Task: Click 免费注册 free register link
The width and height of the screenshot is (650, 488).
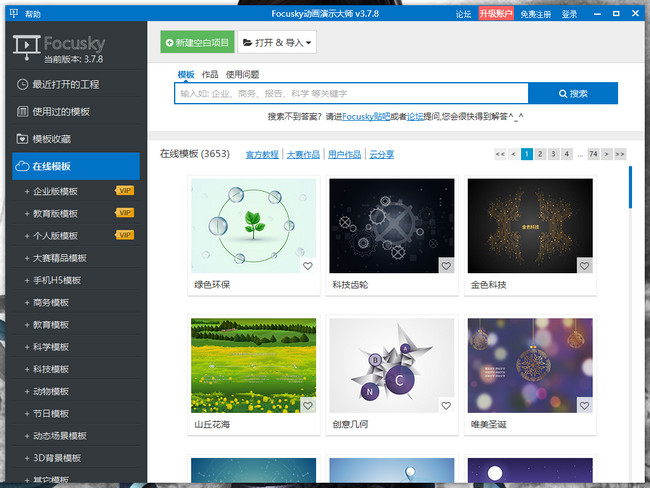Action: 536,14
